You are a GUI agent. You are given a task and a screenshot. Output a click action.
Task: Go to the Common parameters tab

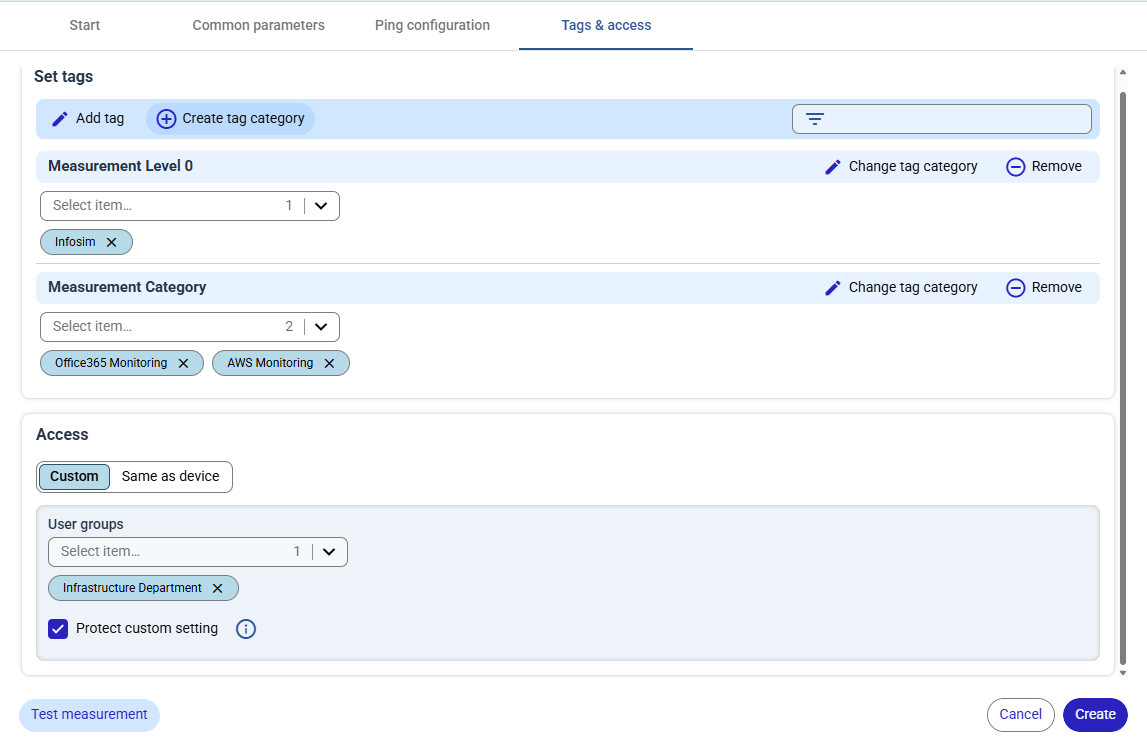coord(258,25)
